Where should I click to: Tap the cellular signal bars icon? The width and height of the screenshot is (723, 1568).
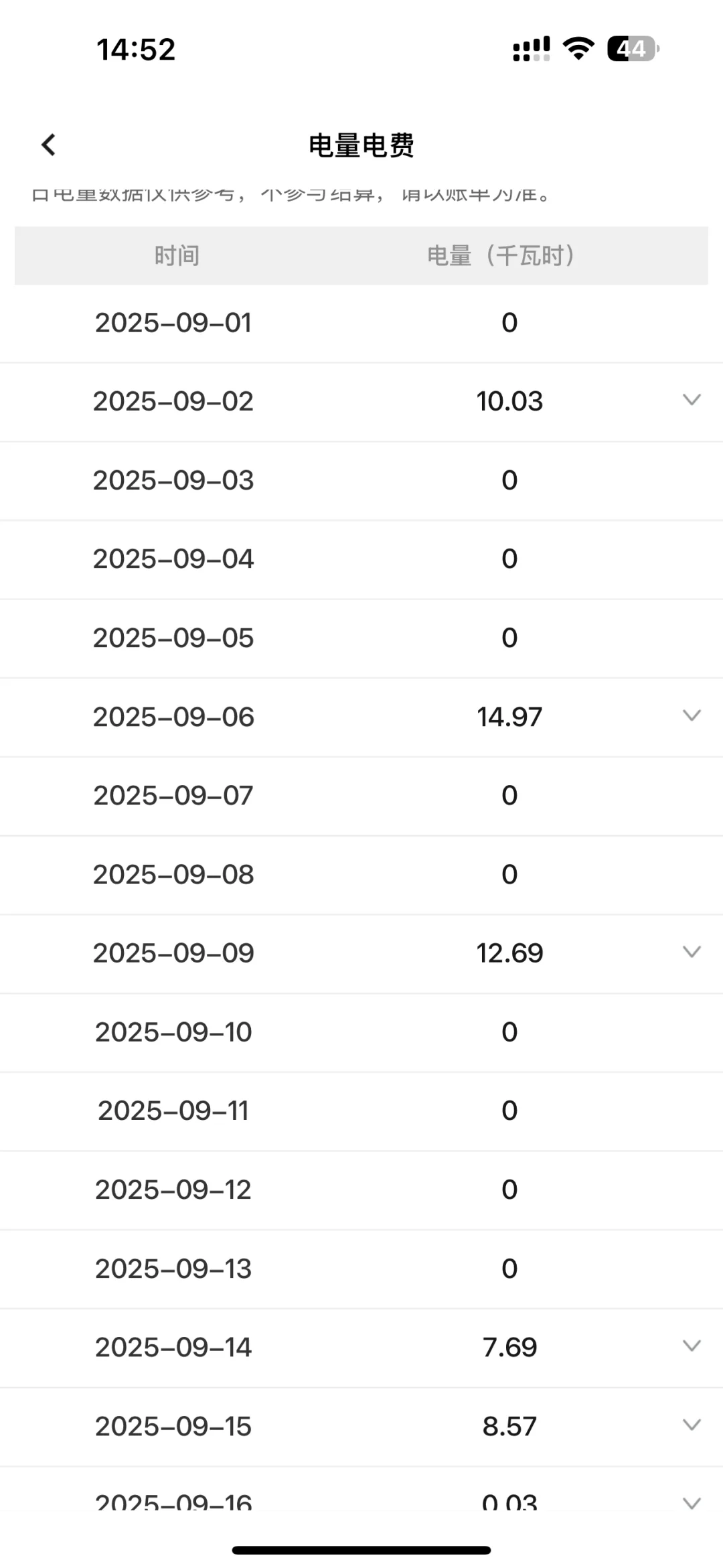click(x=532, y=49)
